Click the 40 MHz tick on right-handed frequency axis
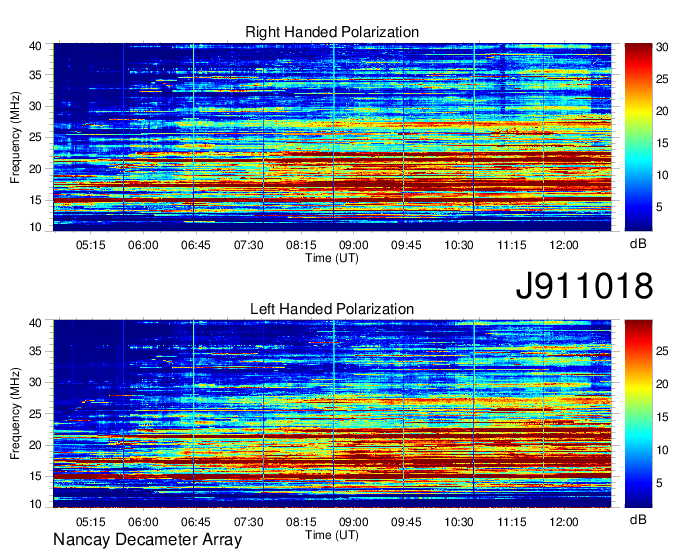The image size is (680, 552). coord(35,46)
